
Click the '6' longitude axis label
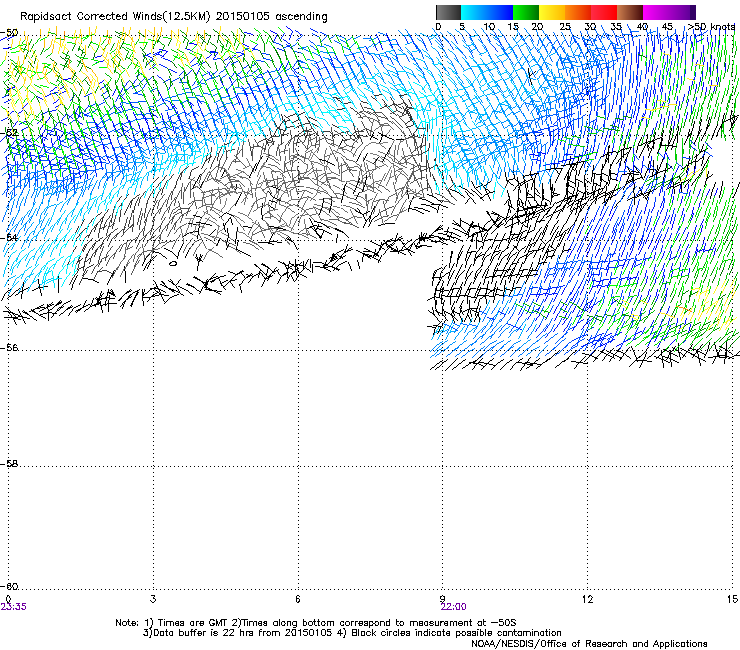tap(298, 599)
